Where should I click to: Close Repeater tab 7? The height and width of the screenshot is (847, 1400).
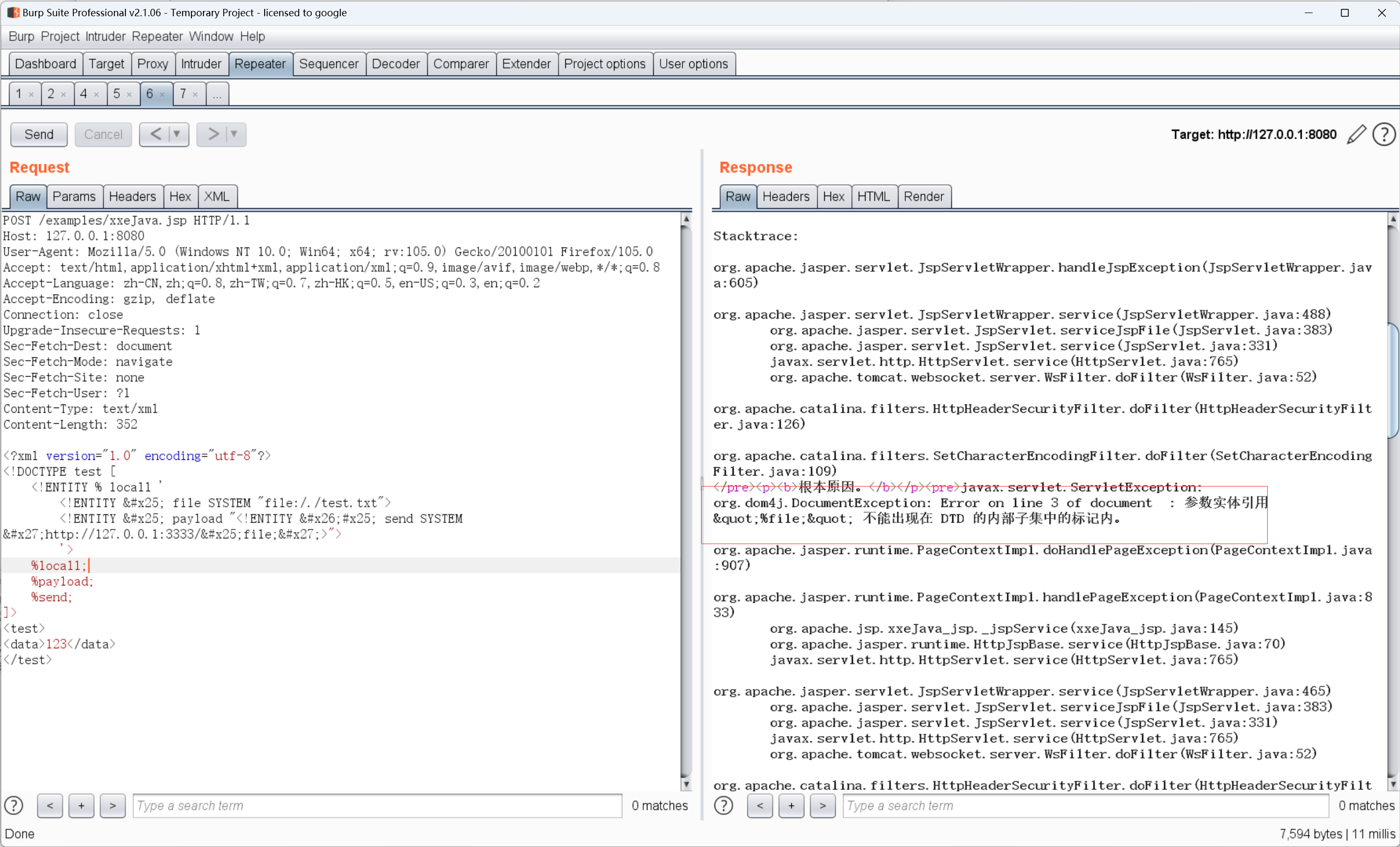[x=196, y=94]
